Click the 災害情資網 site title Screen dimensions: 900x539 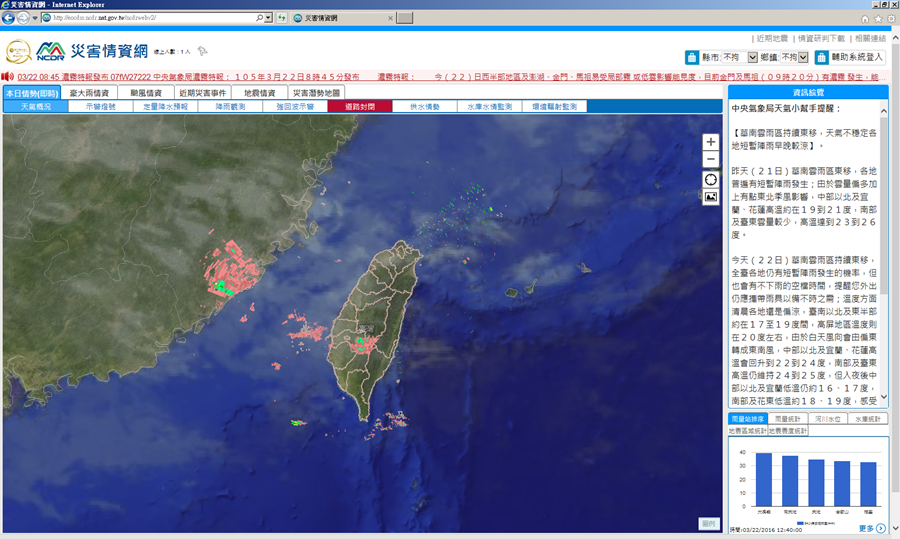point(109,51)
